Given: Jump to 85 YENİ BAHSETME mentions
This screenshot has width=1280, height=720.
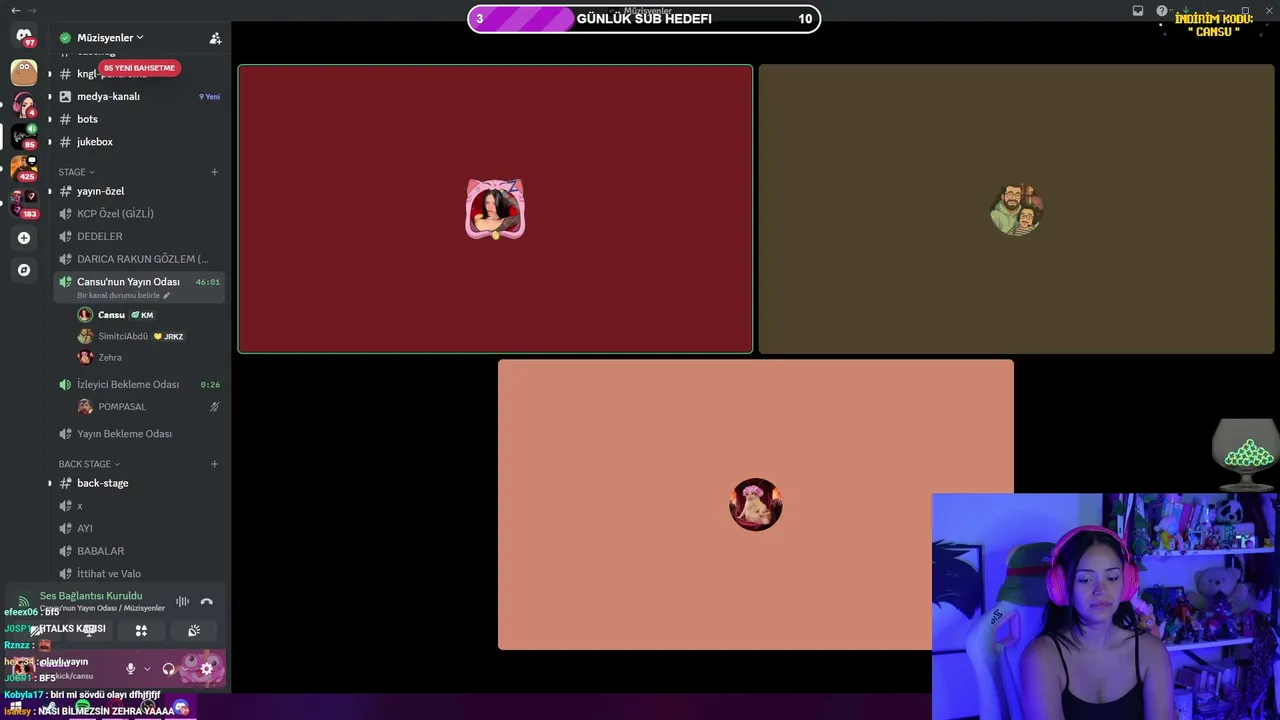Looking at the screenshot, I should [x=139, y=68].
